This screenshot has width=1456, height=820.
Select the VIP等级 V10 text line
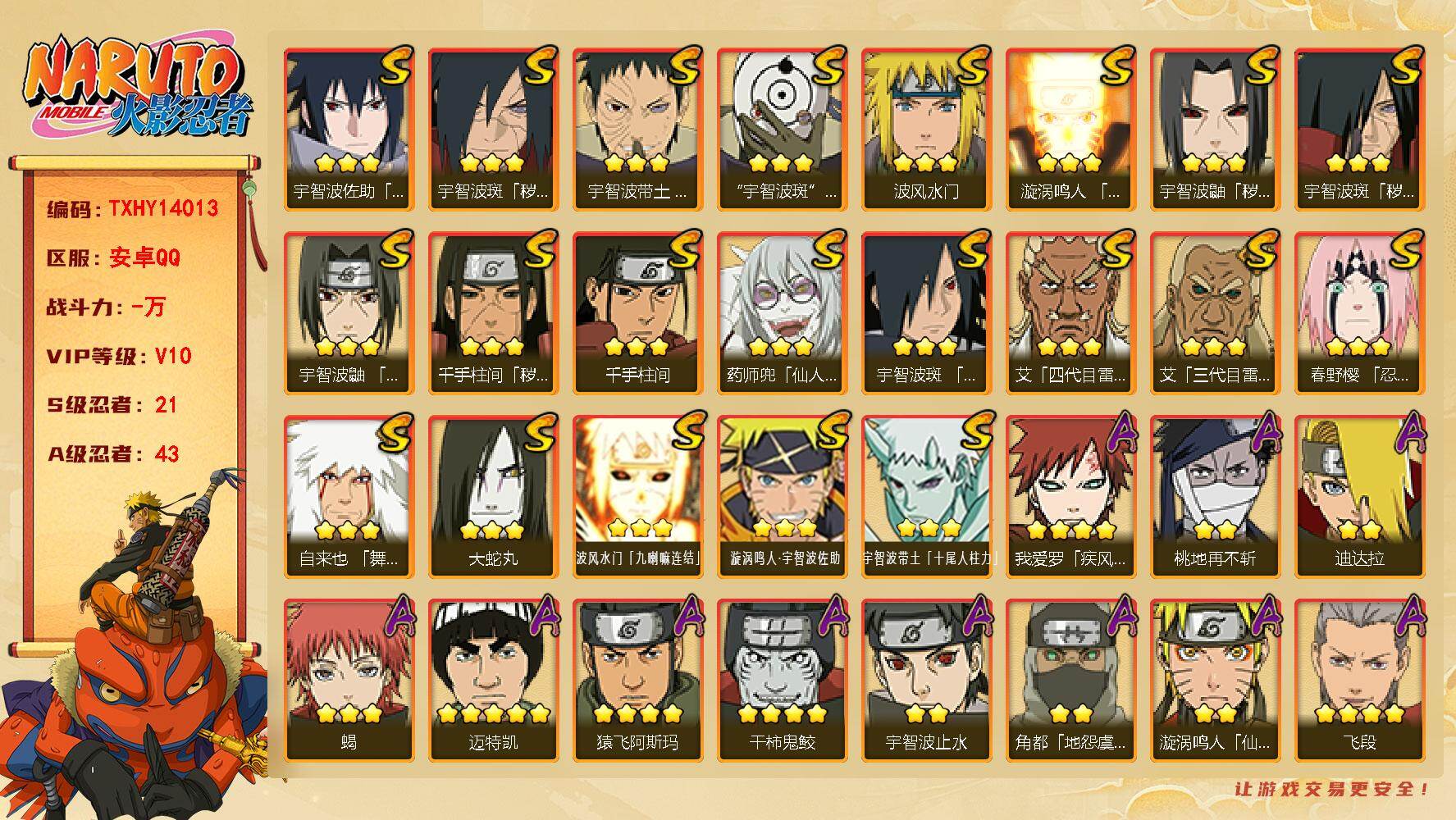click(x=119, y=356)
